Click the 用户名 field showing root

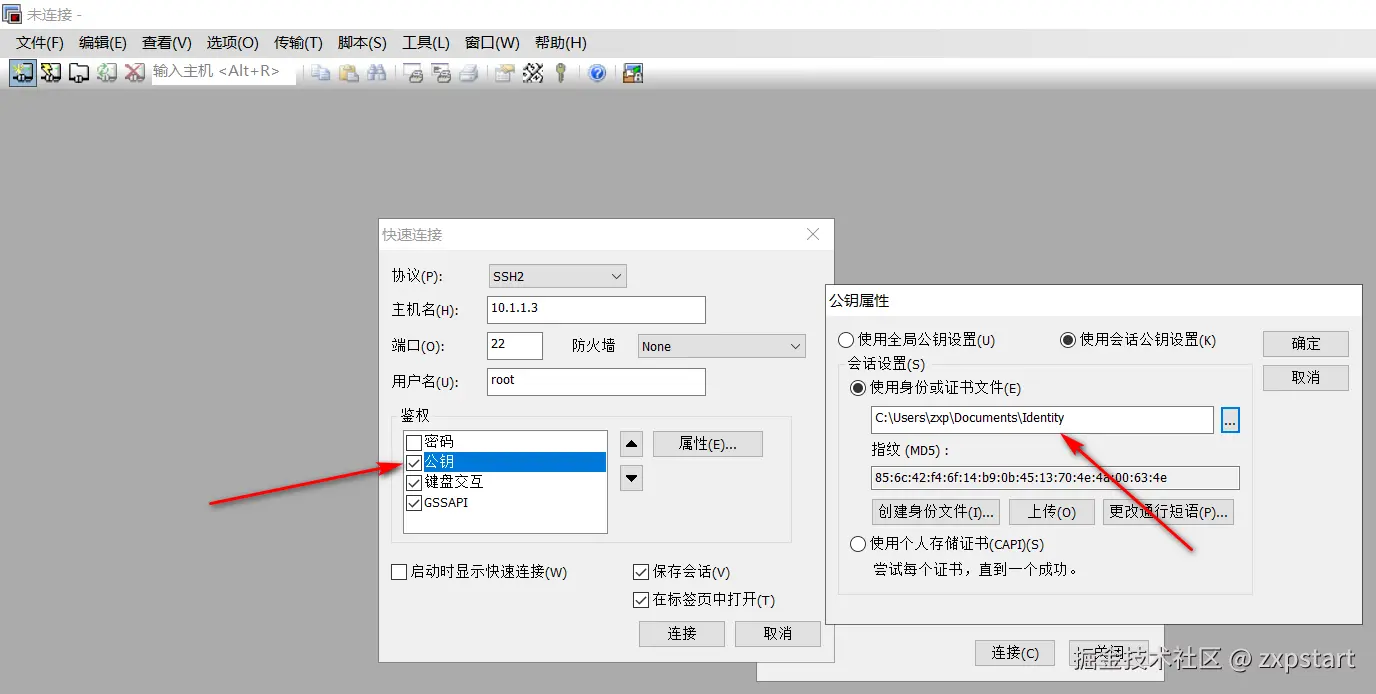[597, 382]
